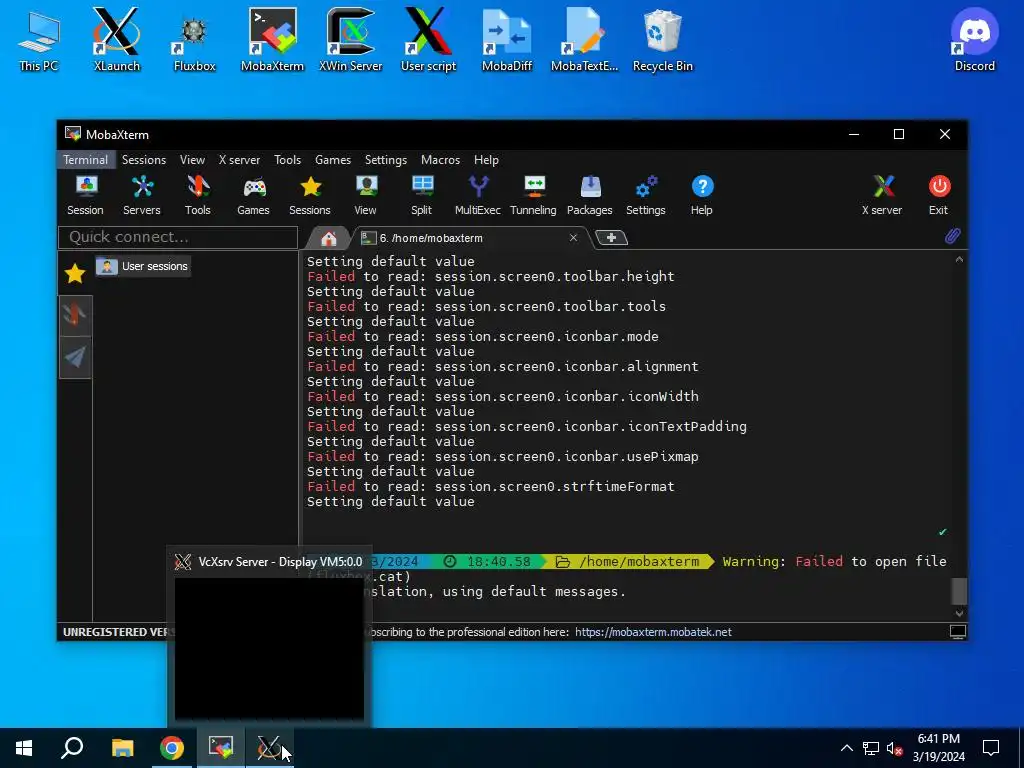Click the VcXsrv taskbar button
1024x768 pixels.
click(270, 748)
